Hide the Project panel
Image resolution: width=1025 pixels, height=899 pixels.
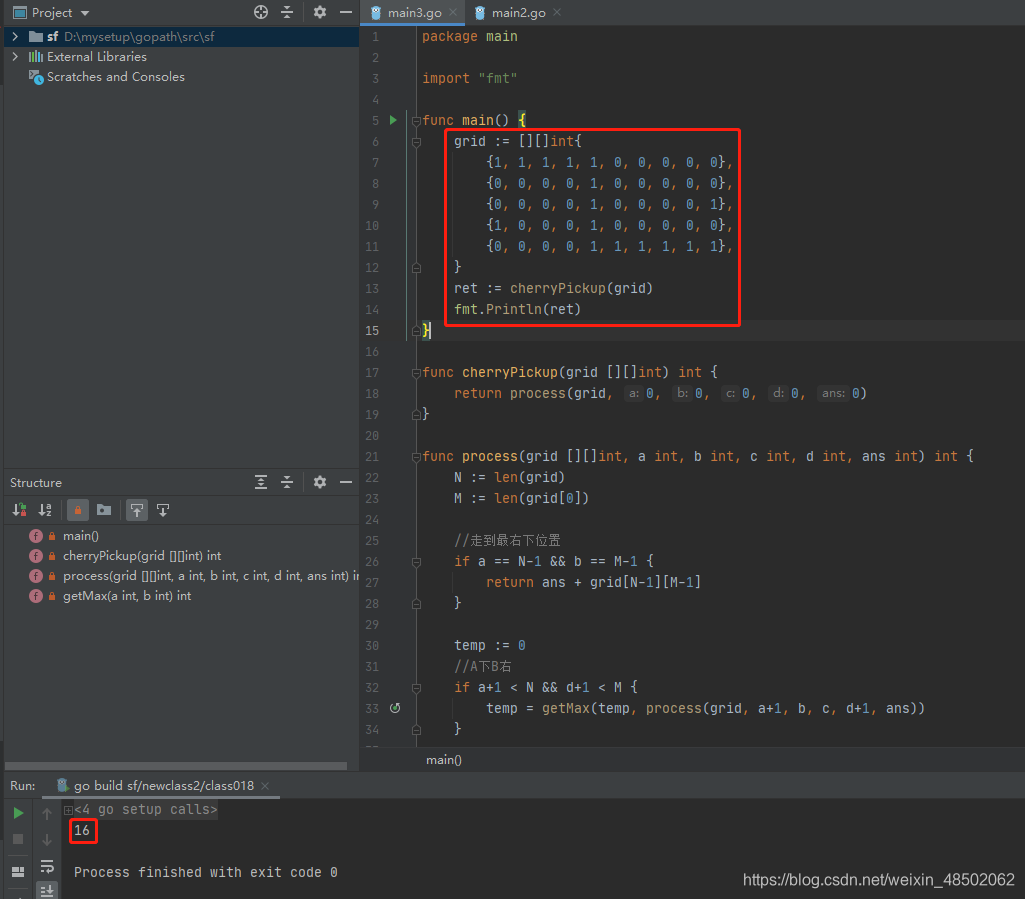346,12
